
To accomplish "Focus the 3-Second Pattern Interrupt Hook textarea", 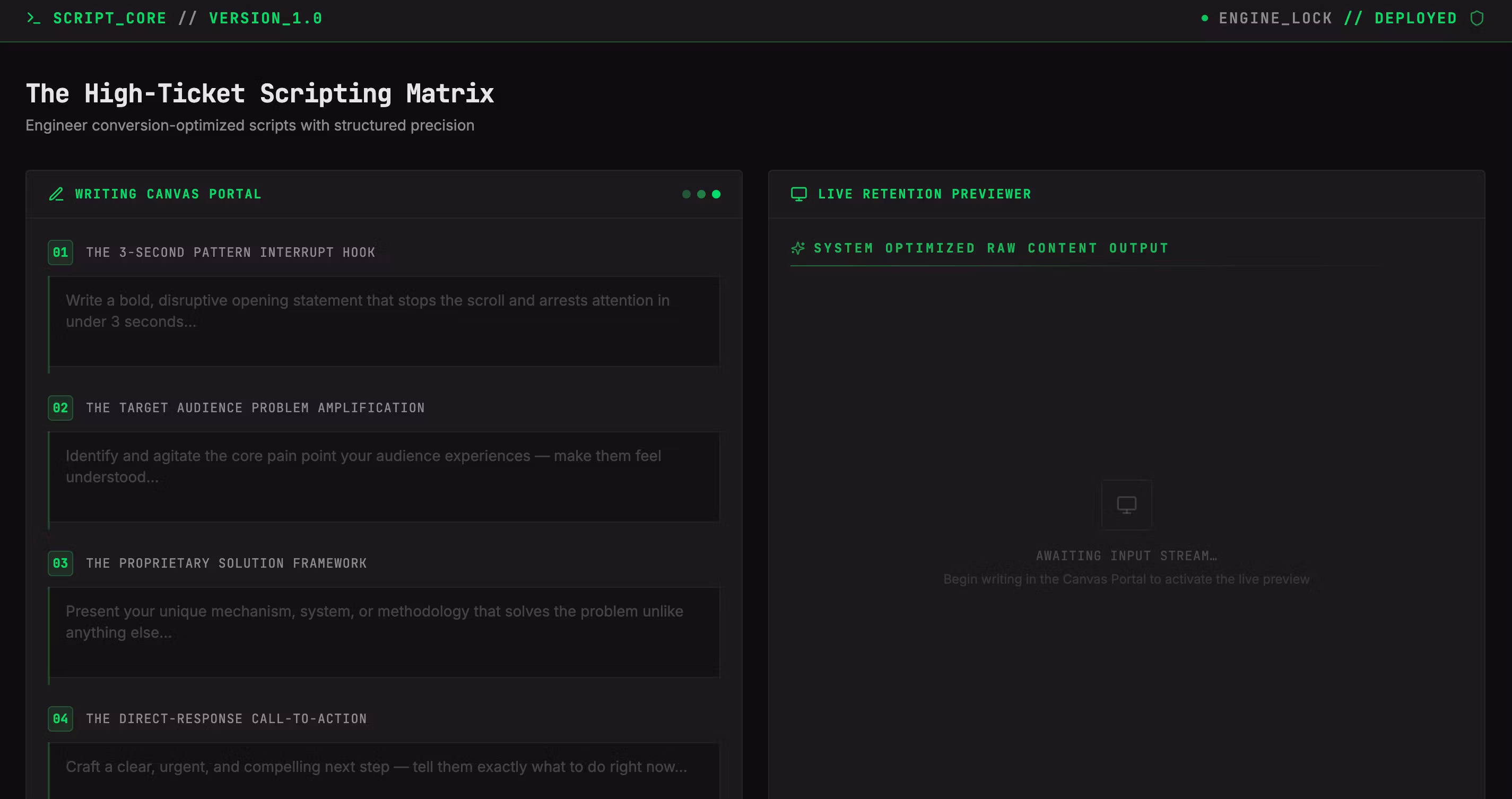I will tap(385, 322).
